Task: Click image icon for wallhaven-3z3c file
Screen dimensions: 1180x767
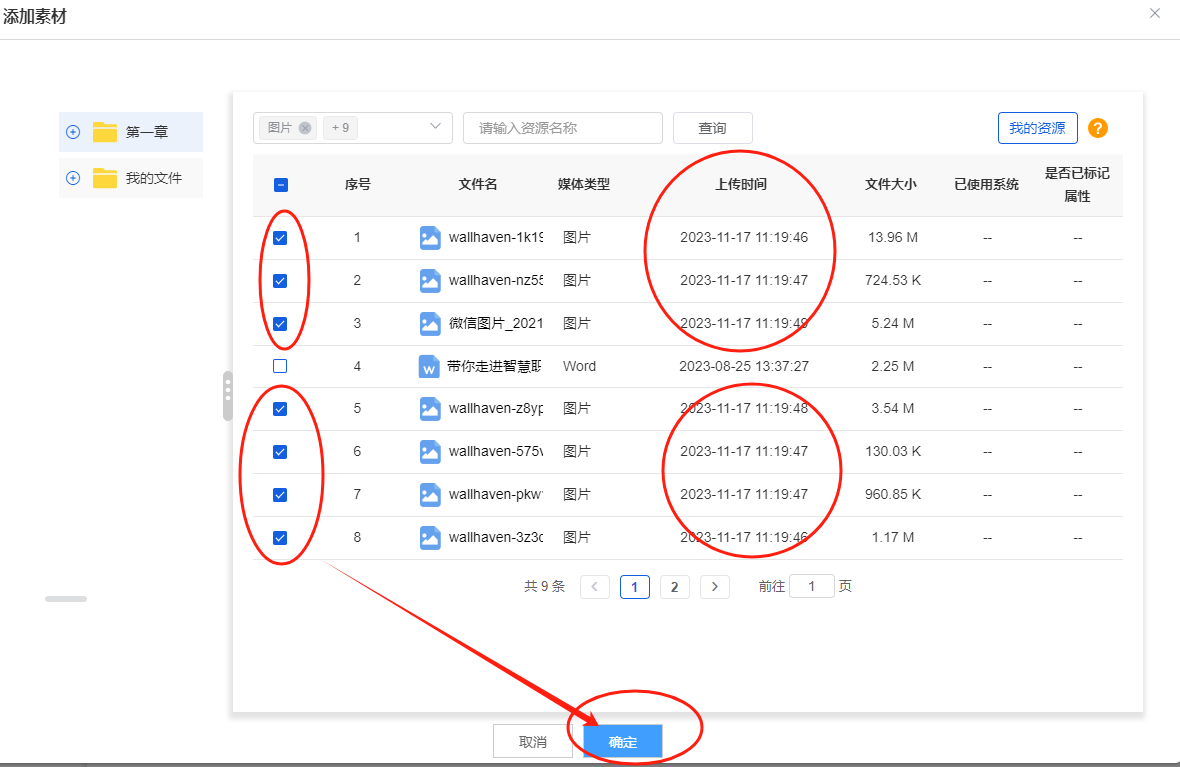Action: [x=430, y=538]
